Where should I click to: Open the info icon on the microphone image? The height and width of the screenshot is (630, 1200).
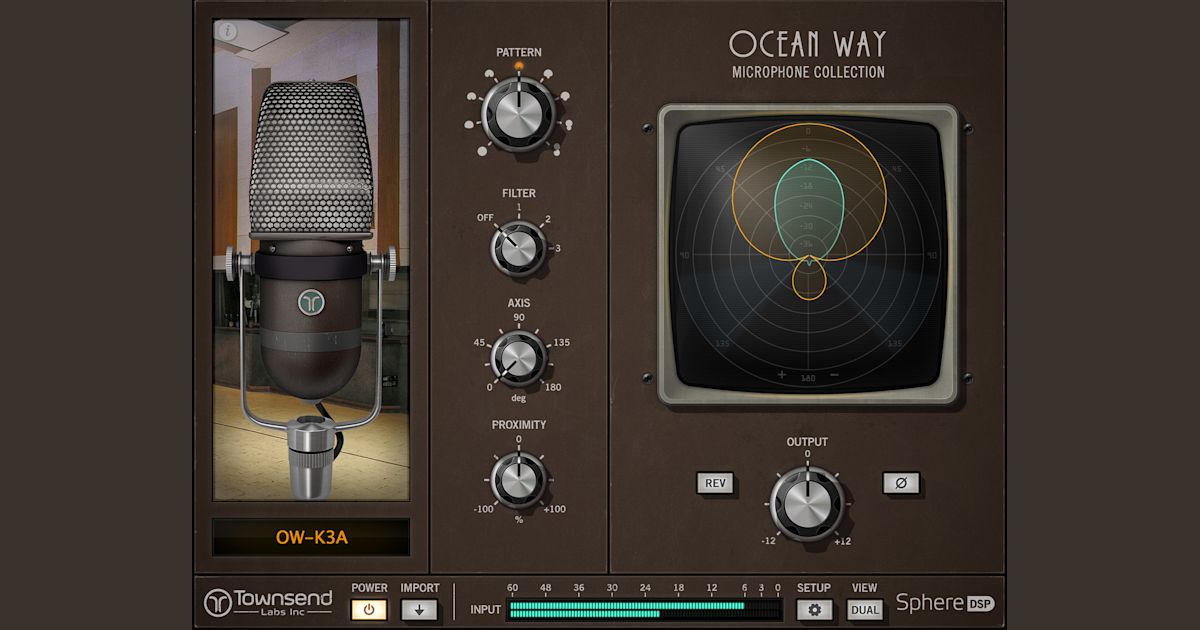tap(229, 31)
